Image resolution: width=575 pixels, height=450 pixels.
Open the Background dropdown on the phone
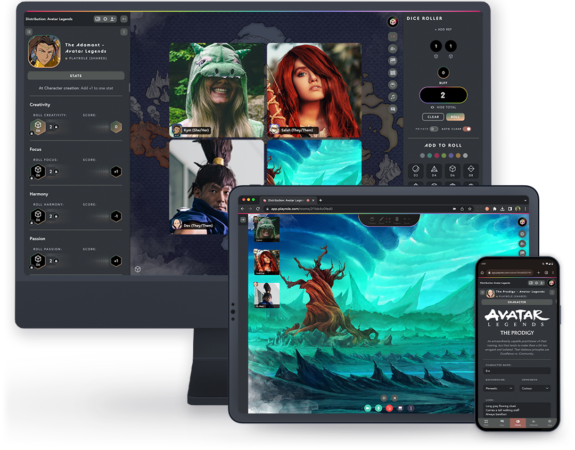[x=499, y=388]
